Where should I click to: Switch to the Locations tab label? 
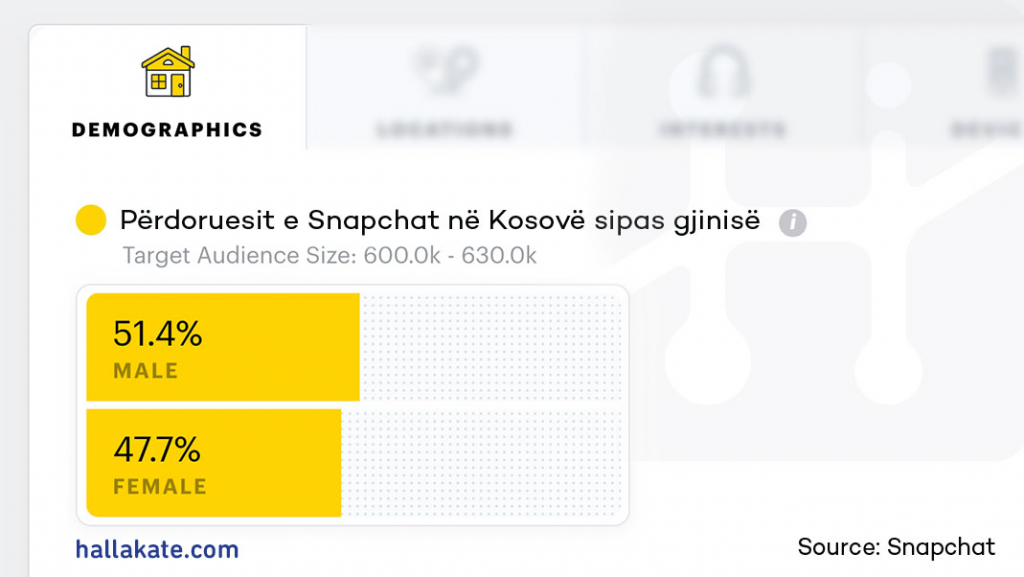pos(445,130)
